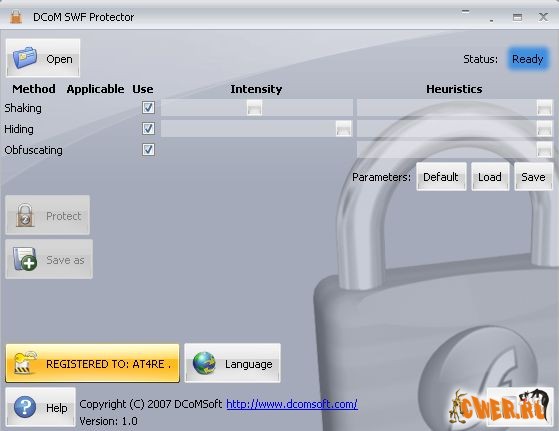
Task: Click the Obfuscating method label
Action: coord(34,150)
